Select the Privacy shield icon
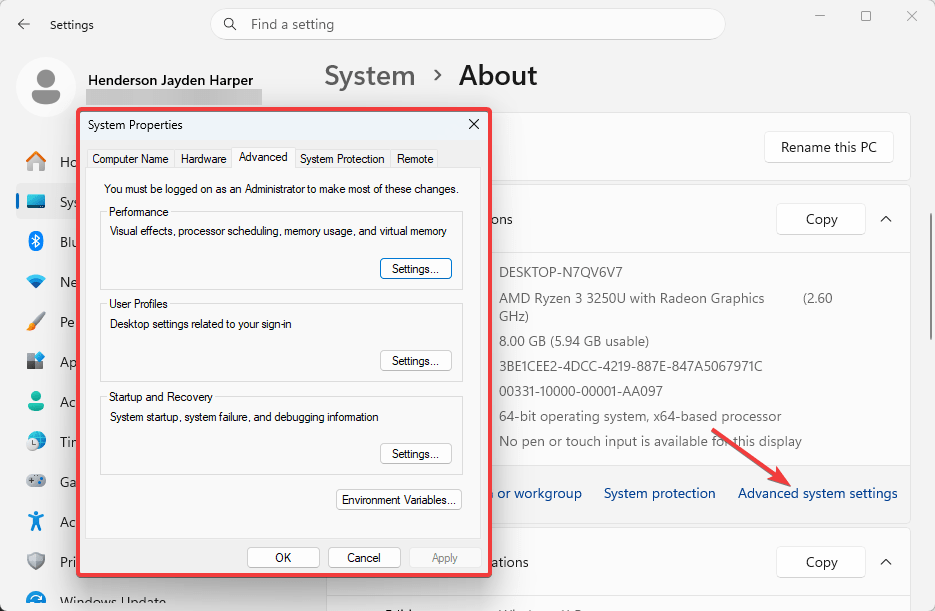 coord(36,561)
